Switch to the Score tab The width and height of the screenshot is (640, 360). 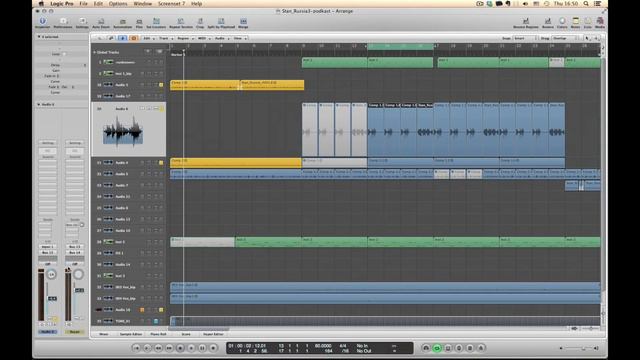[186, 334]
